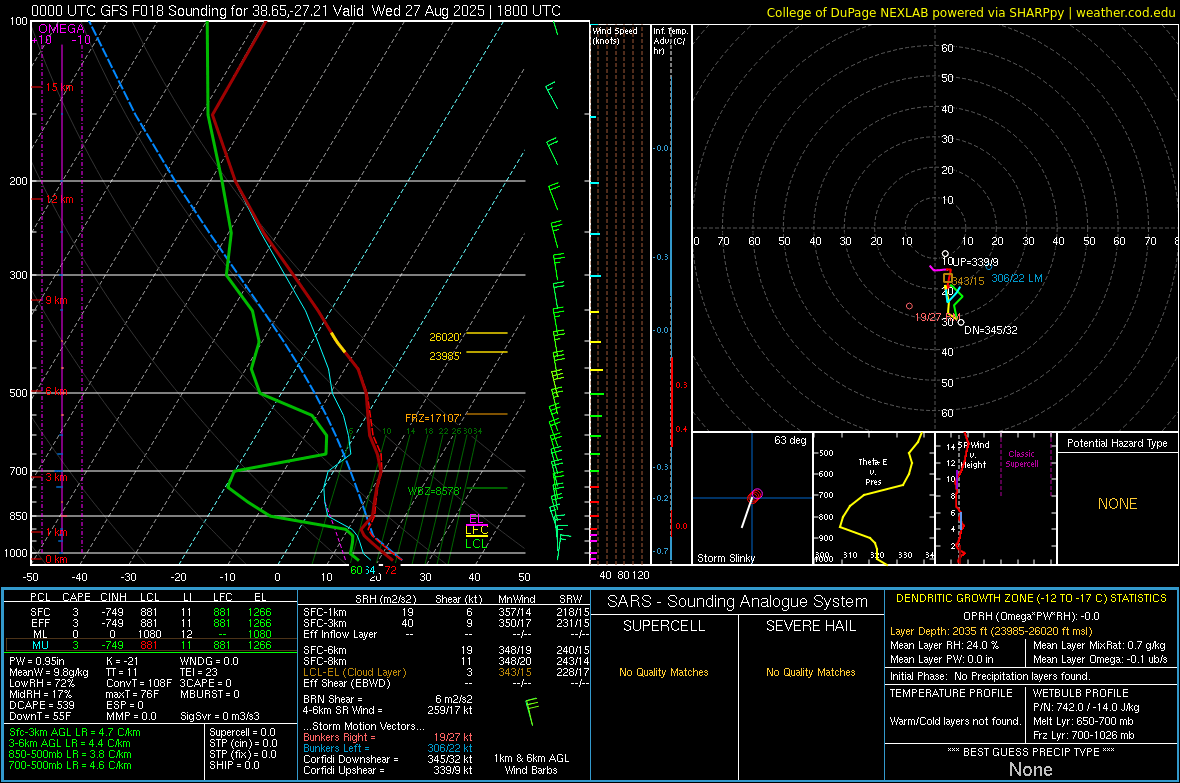Click the 306/22 LM hodograph label
The width and height of the screenshot is (1180, 783).
coord(1017,279)
